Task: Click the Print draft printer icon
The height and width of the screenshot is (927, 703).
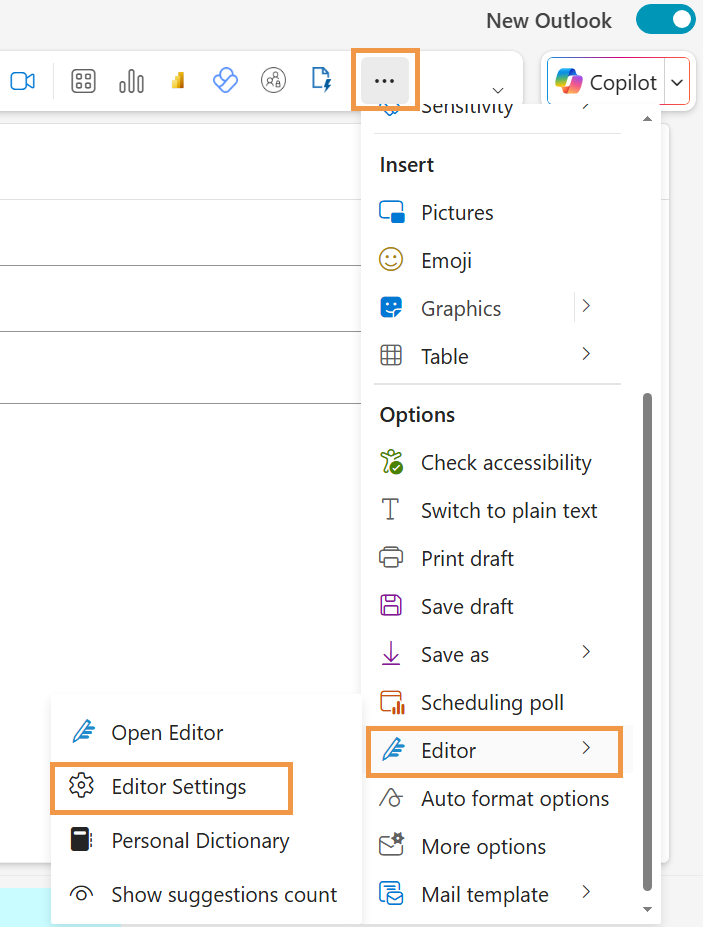Action: point(391,558)
